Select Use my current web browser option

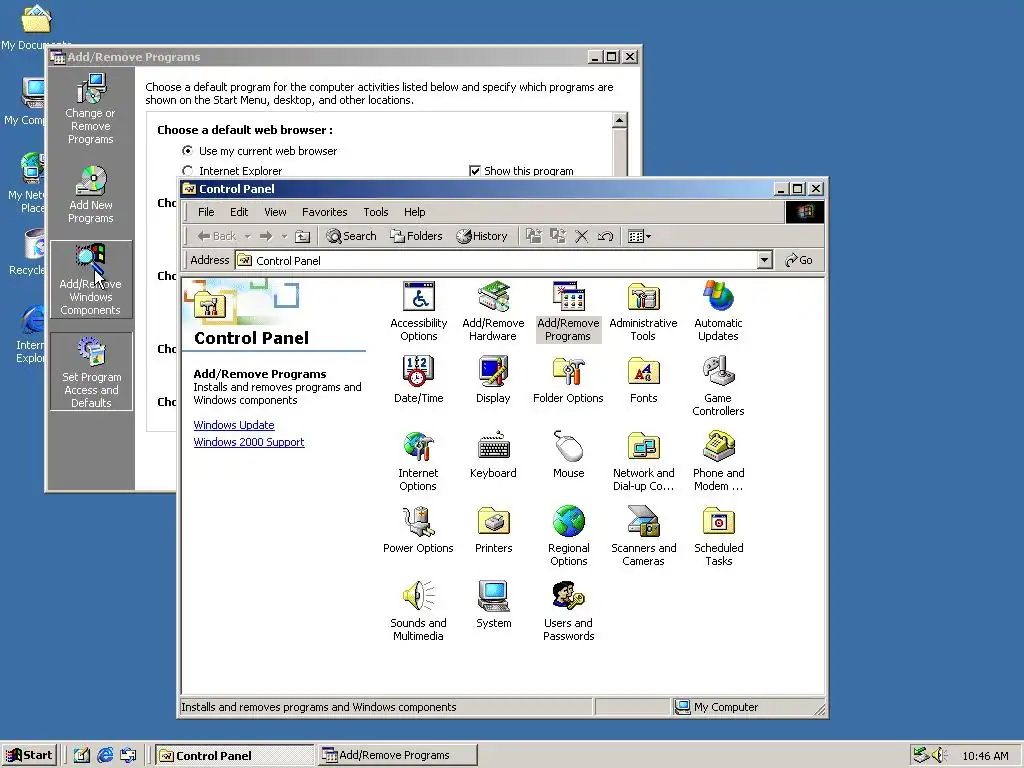(x=259, y=151)
